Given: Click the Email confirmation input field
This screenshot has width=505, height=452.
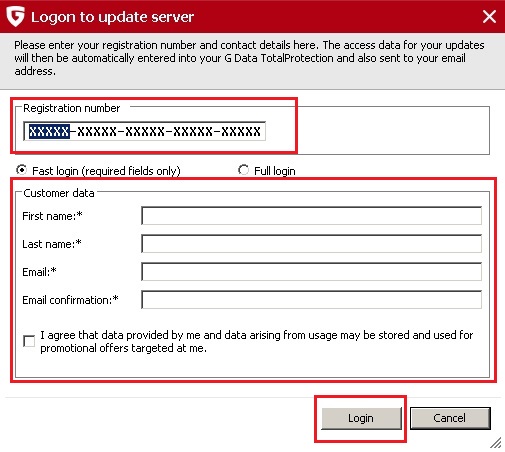Looking at the screenshot, I should coord(311,300).
